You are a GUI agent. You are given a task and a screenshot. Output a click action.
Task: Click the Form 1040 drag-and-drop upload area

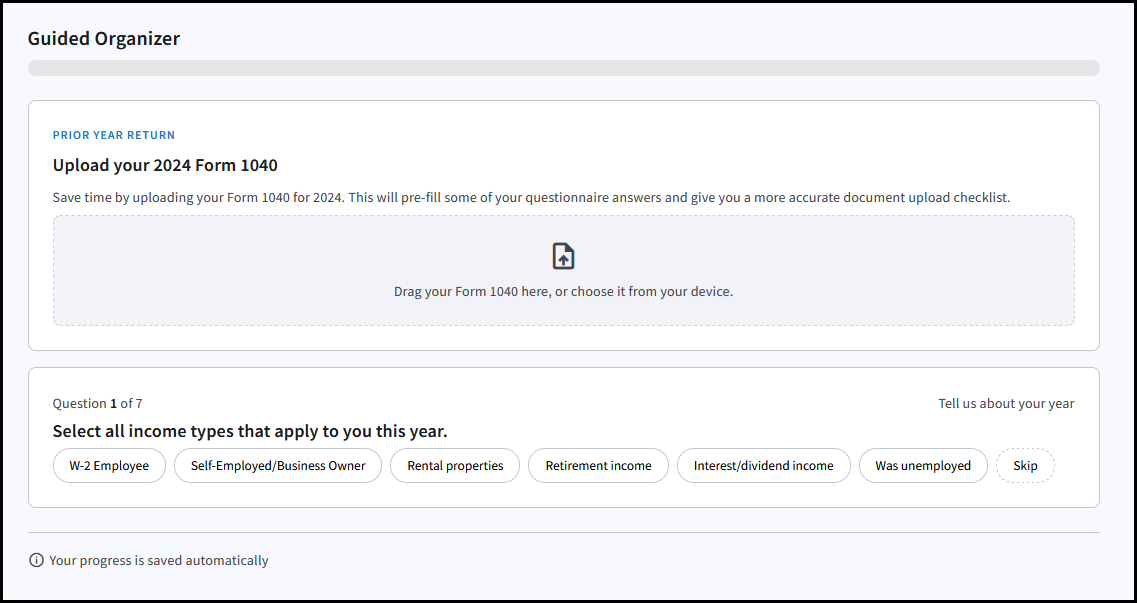(x=563, y=270)
